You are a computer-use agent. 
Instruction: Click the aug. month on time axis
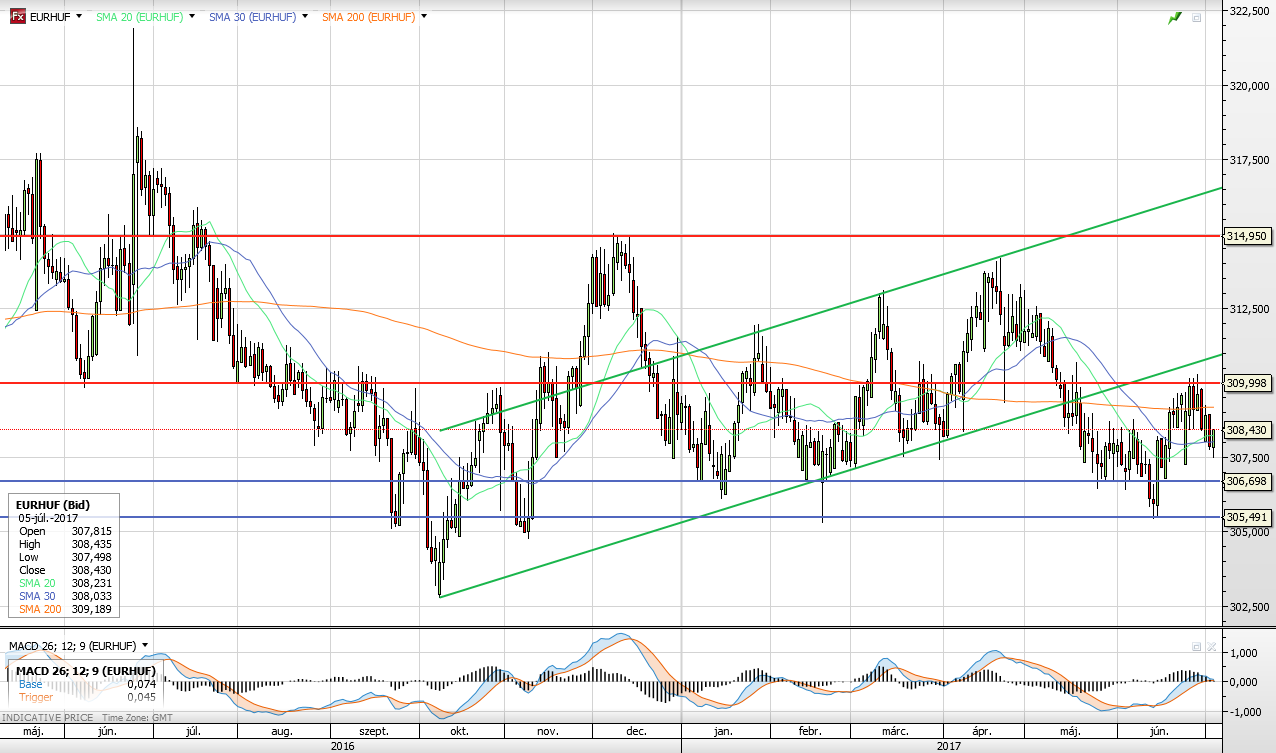click(x=282, y=731)
